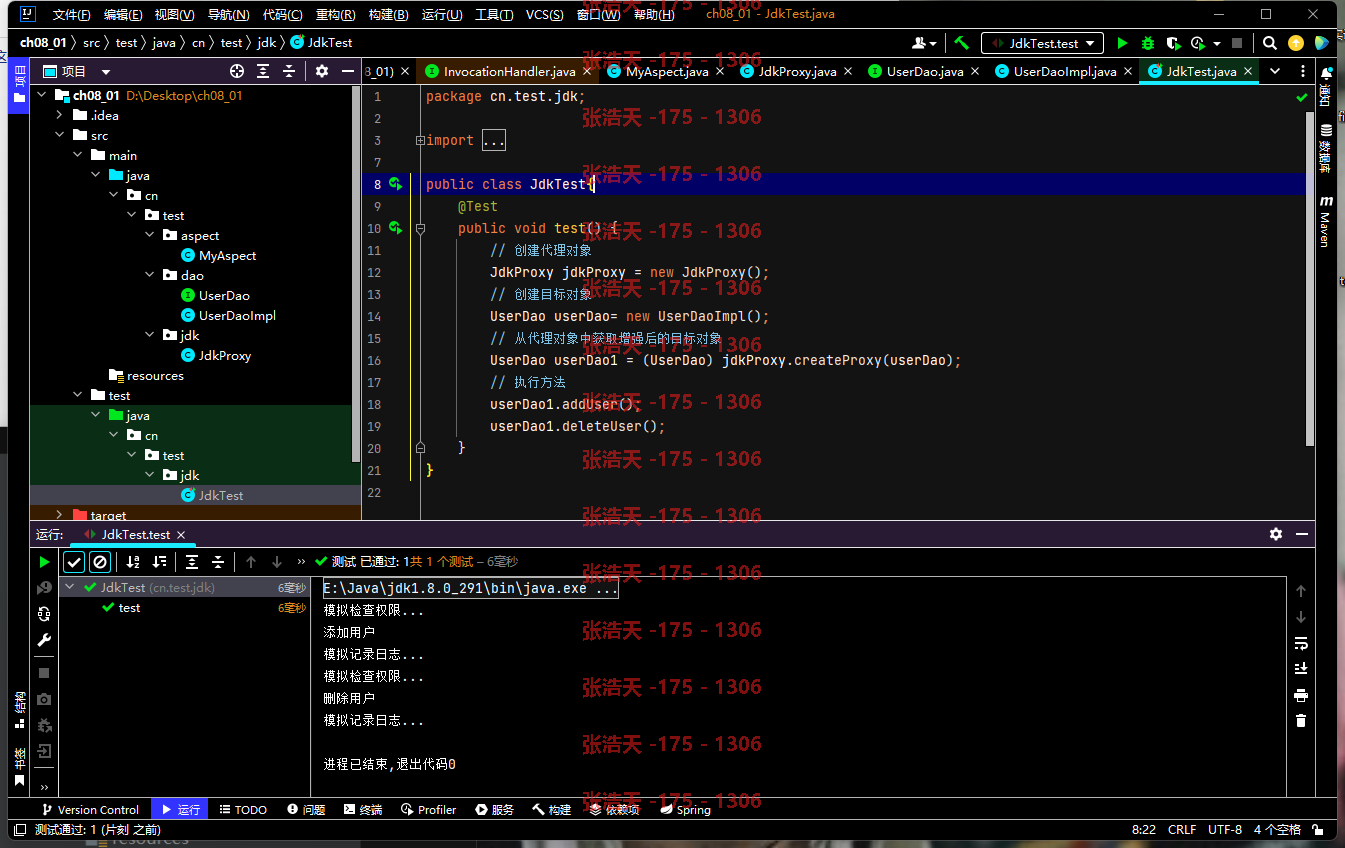
Task: Unfold the collapsed import block
Action: [420, 140]
